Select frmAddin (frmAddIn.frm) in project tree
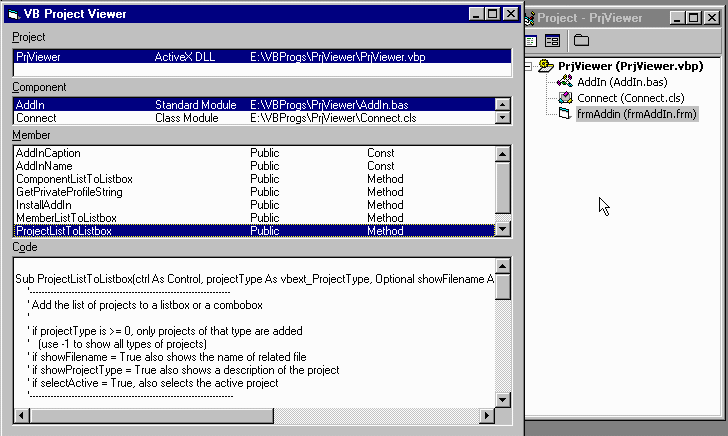 pos(637,114)
